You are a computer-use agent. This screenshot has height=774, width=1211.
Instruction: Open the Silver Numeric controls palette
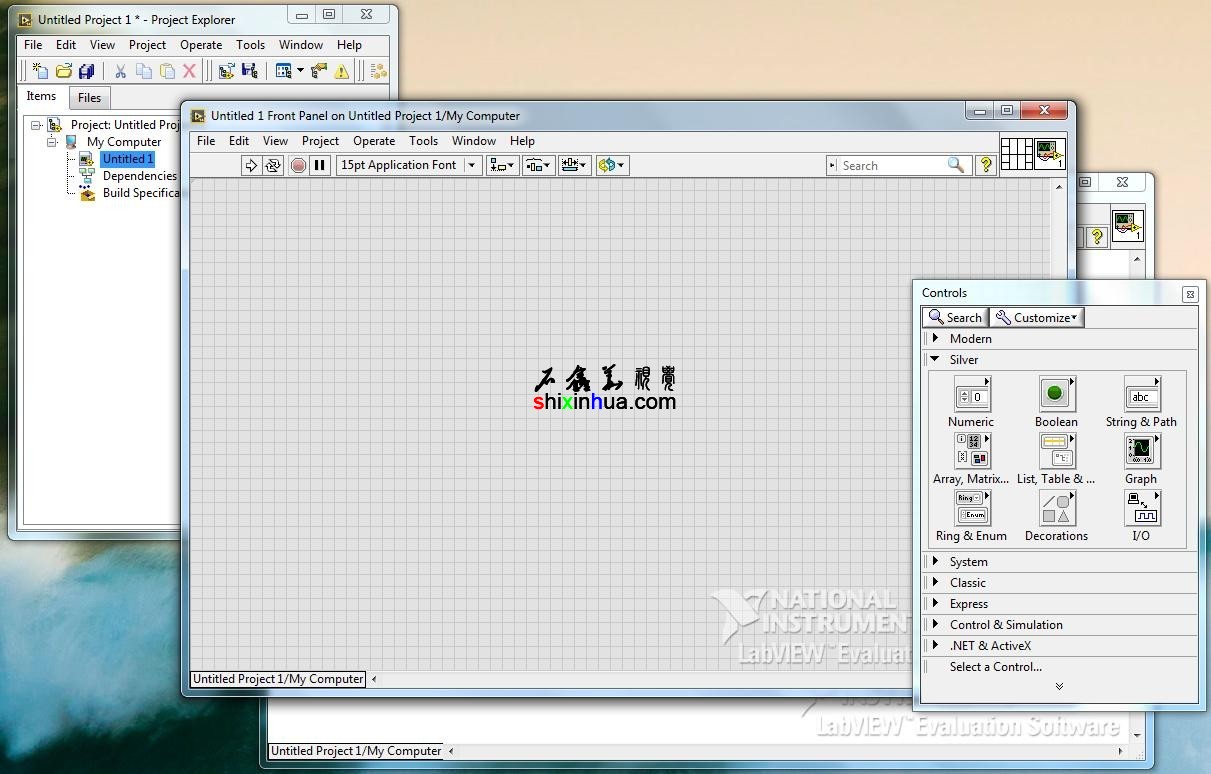(971, 396)
